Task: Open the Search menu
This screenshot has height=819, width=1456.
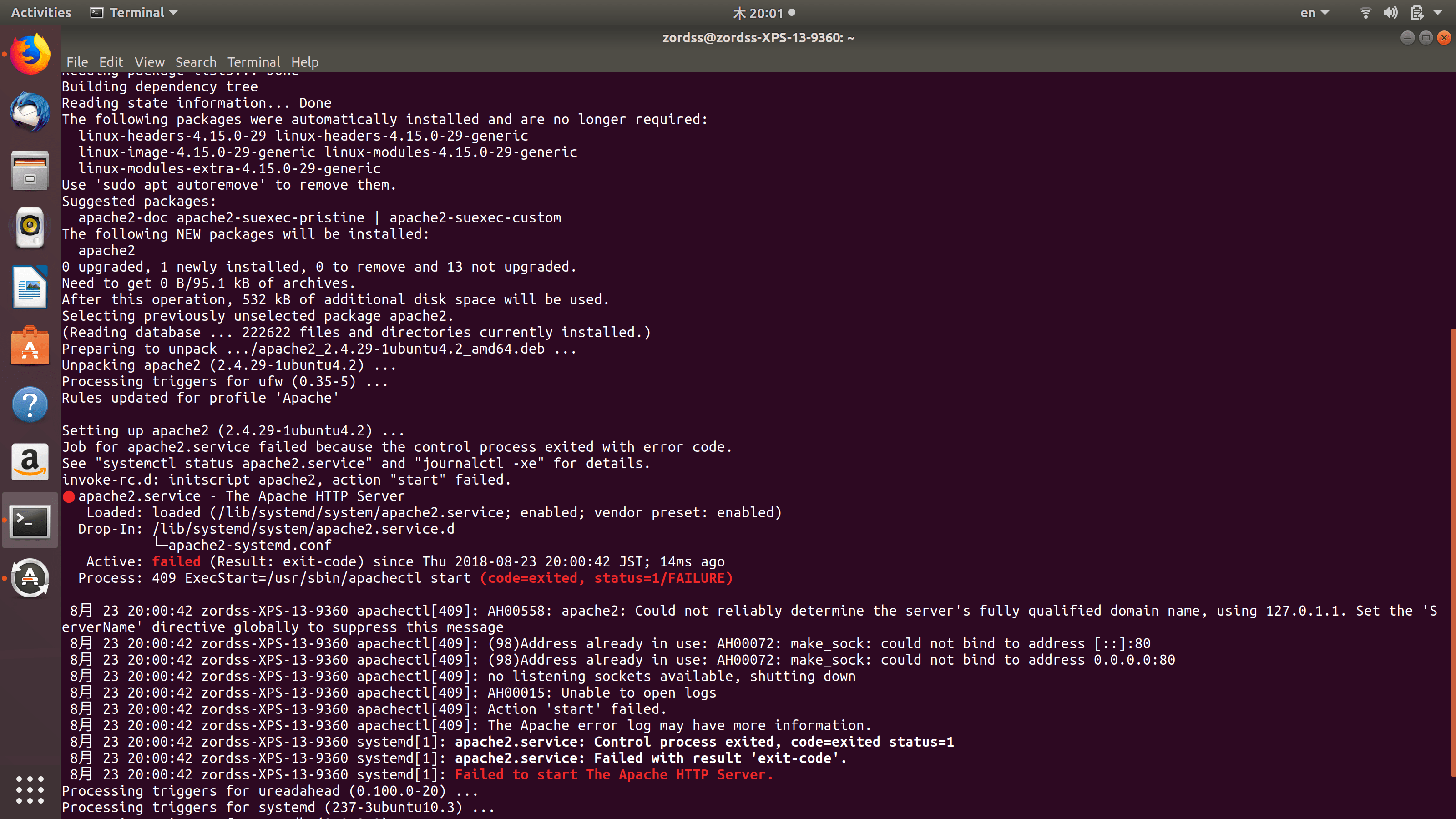Action: 196,62
